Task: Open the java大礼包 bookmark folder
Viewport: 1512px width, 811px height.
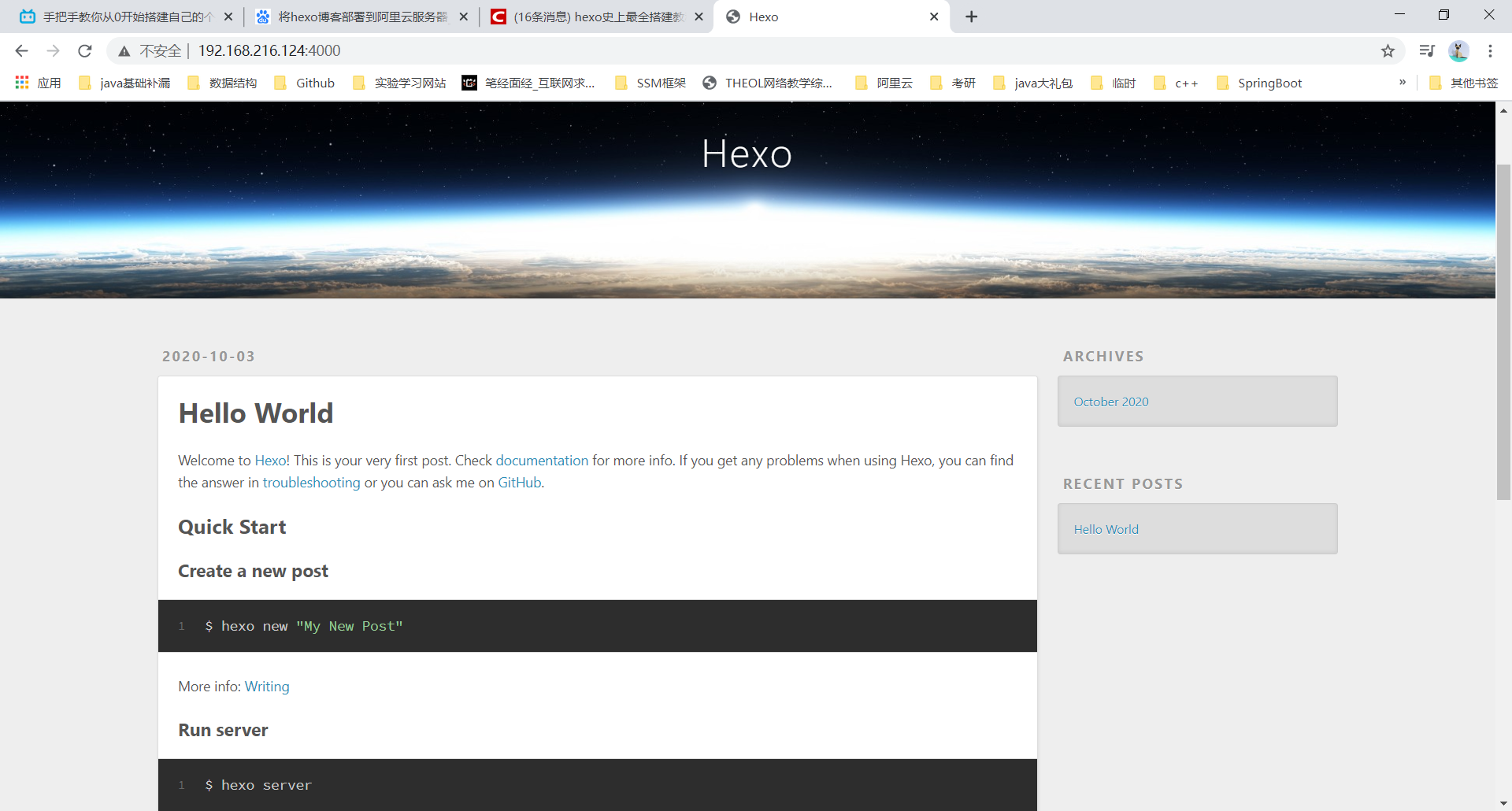Action: coord(1033,83)
